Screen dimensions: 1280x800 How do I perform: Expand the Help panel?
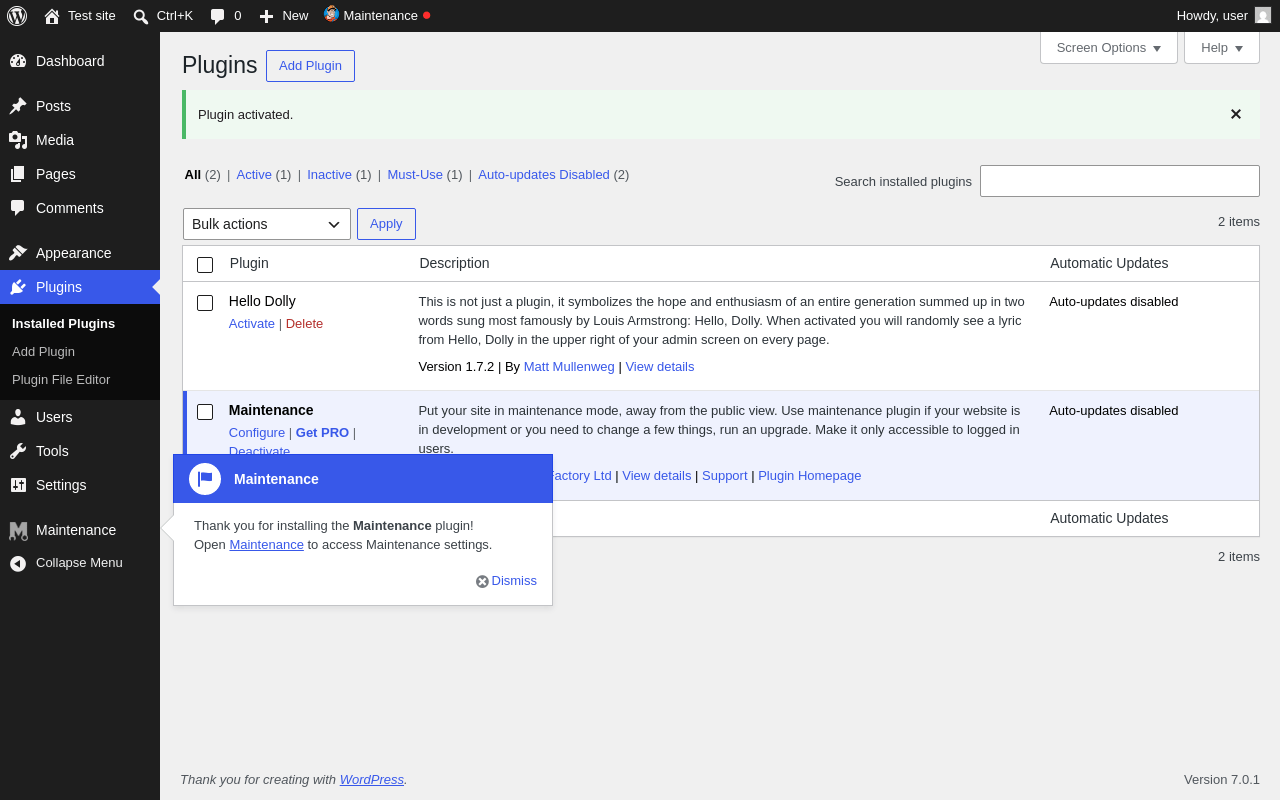(1222, 47)
